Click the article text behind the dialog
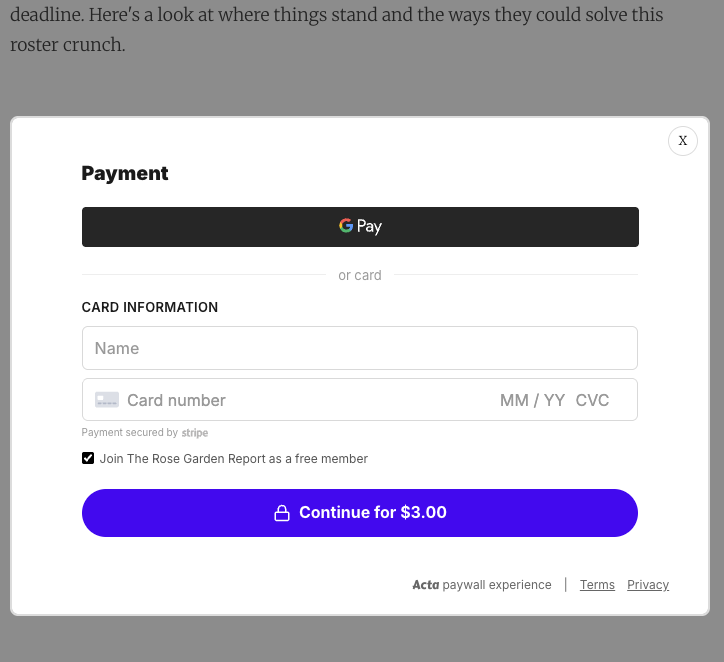This screenshot has width=724, height=662. click(337, 30)
